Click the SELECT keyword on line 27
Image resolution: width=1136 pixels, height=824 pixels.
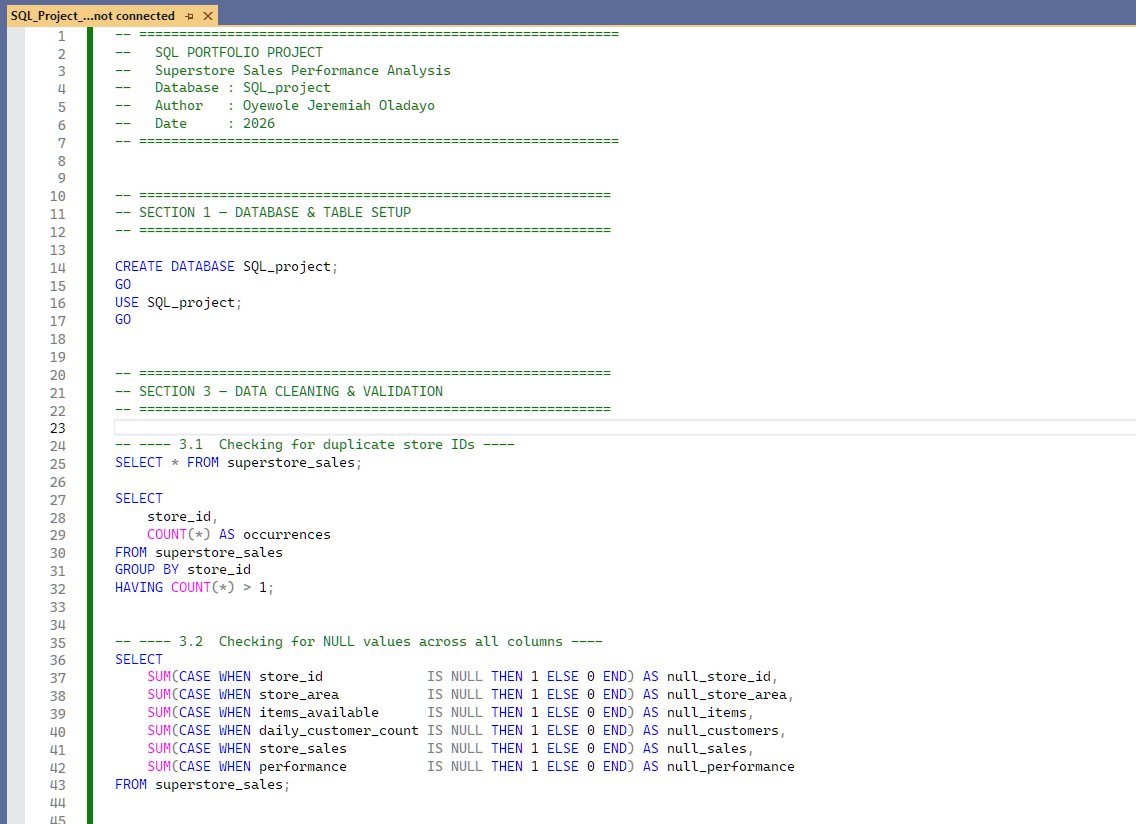coord(139,499)
